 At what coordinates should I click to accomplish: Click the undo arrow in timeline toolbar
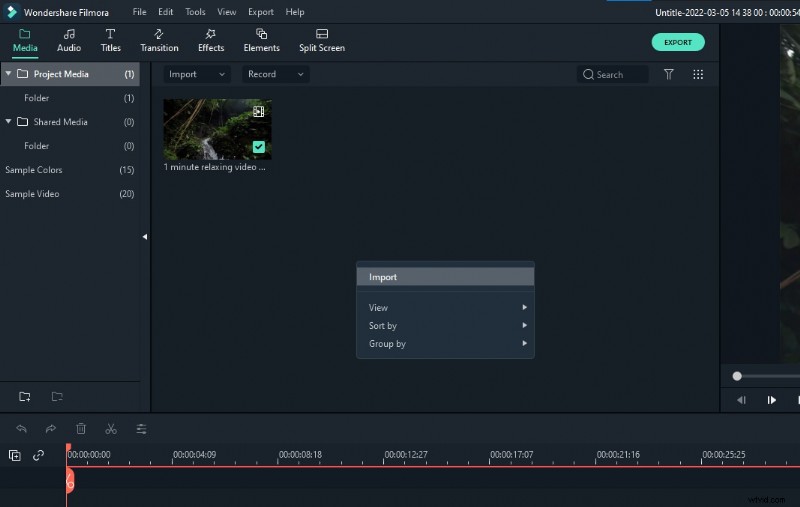(x=21, y=429)
